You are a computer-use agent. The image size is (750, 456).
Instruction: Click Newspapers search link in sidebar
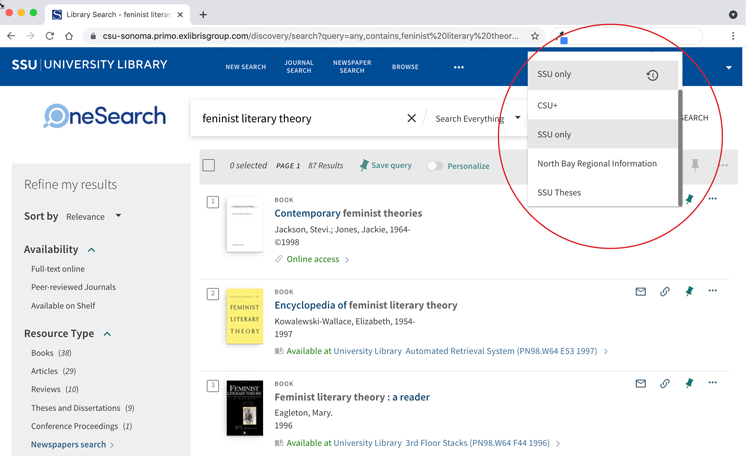click(x=68, y=445)
